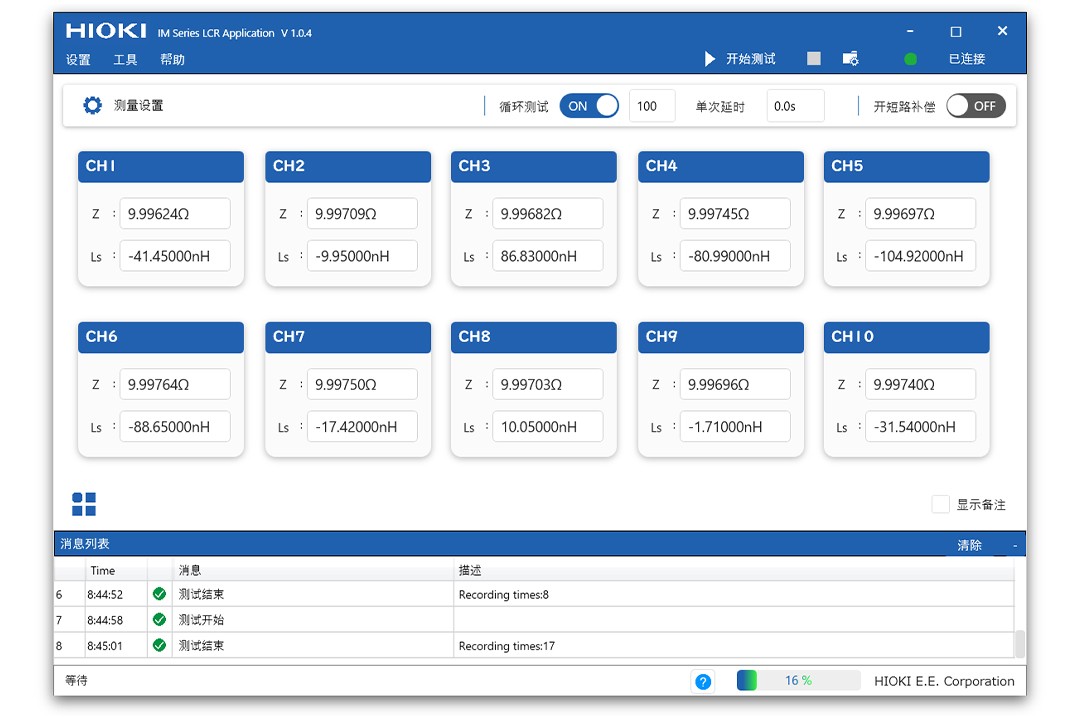1080x720 pixels.
Task: Collapse the 消息列表 panel with the dash button
Action: [1015, 545]
